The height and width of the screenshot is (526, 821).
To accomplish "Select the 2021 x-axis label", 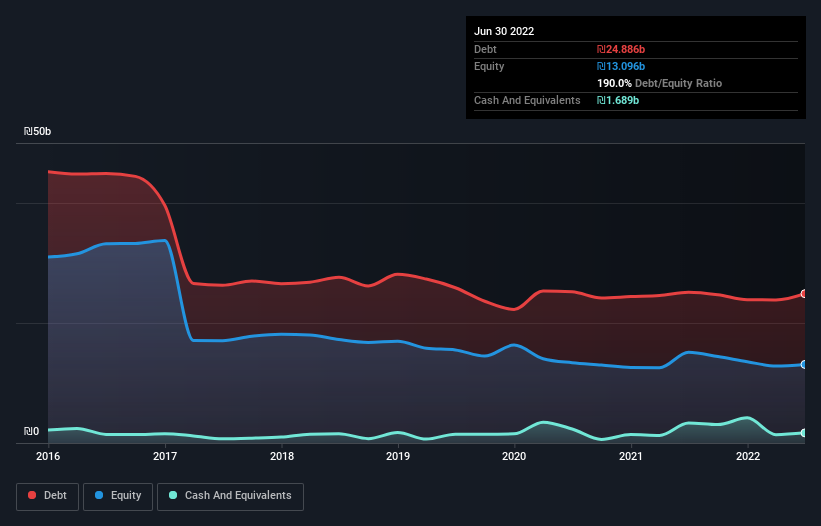I will (x=631, y=456).
